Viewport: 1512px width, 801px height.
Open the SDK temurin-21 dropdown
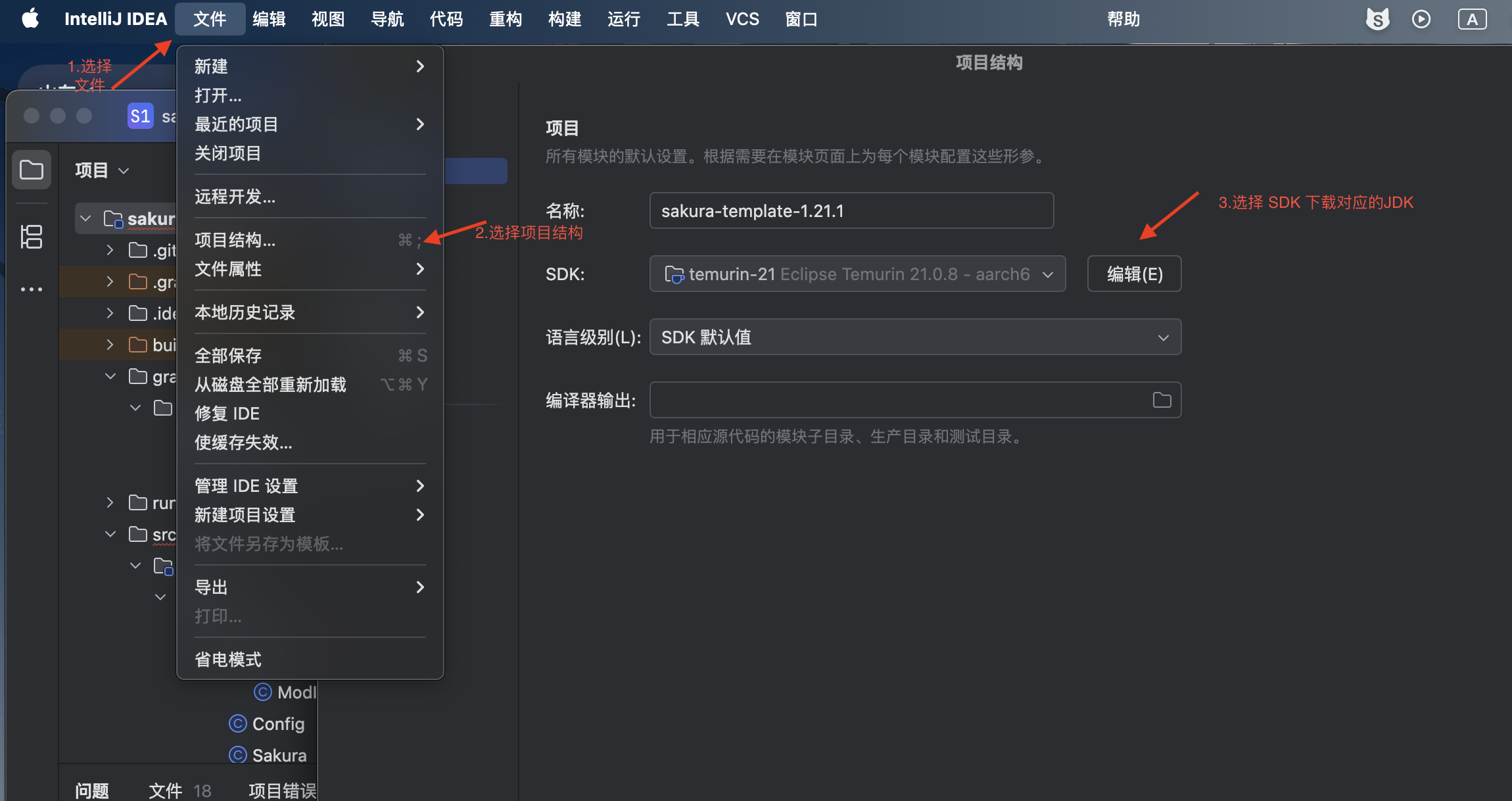857,274
